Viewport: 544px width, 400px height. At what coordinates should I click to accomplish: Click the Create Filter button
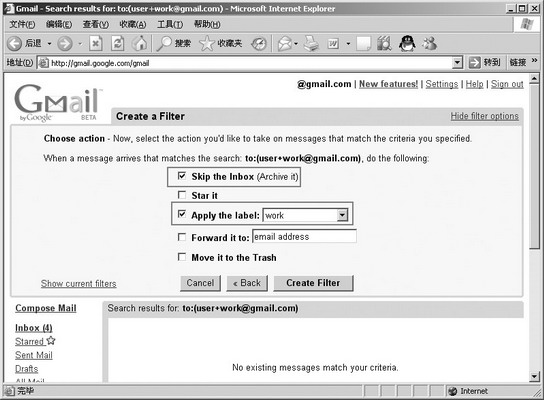click(313, 283)
